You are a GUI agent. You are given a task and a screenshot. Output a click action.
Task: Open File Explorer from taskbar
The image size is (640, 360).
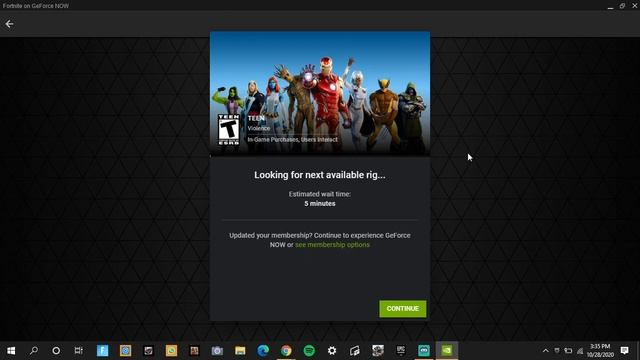click(240, 350)
